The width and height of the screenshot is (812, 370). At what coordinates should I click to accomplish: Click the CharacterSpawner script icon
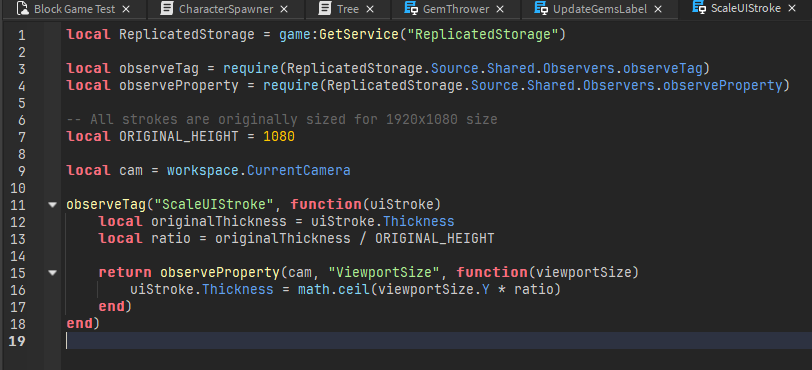pyautogui.click(x=166, y=9)
